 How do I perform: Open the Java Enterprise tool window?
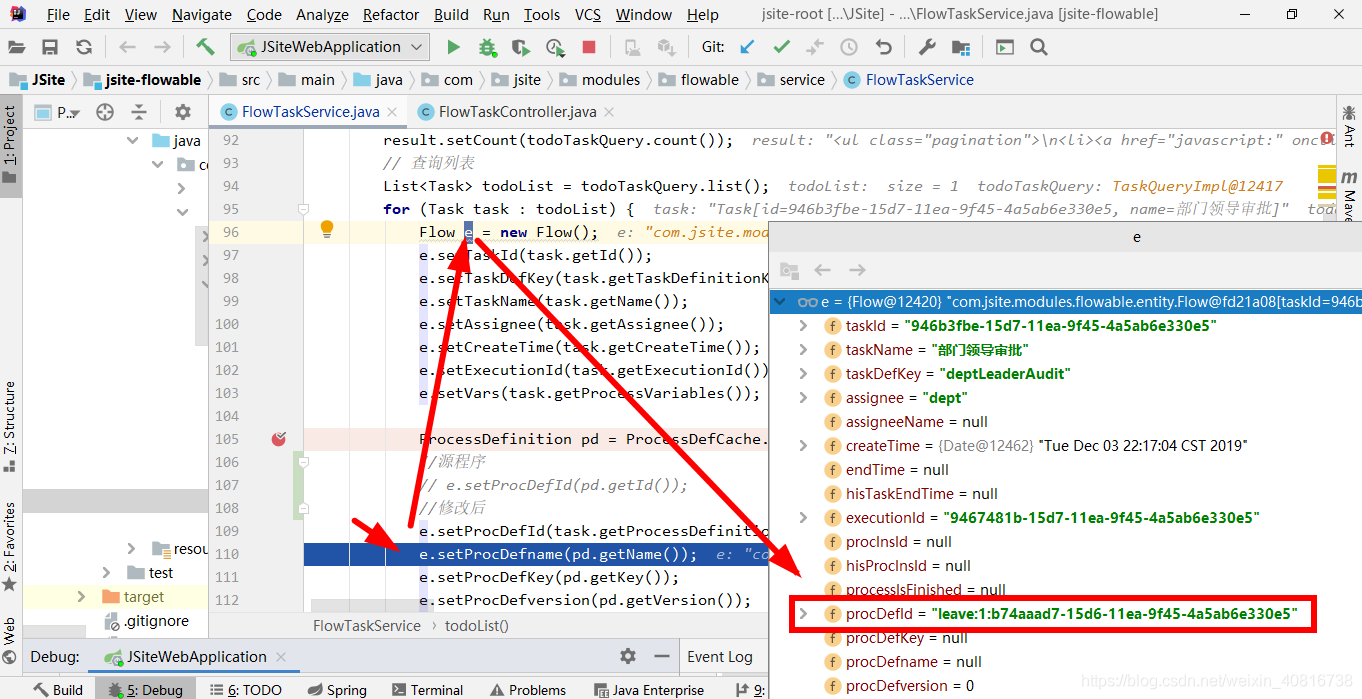pyautogui.click(x=649, y=690)
